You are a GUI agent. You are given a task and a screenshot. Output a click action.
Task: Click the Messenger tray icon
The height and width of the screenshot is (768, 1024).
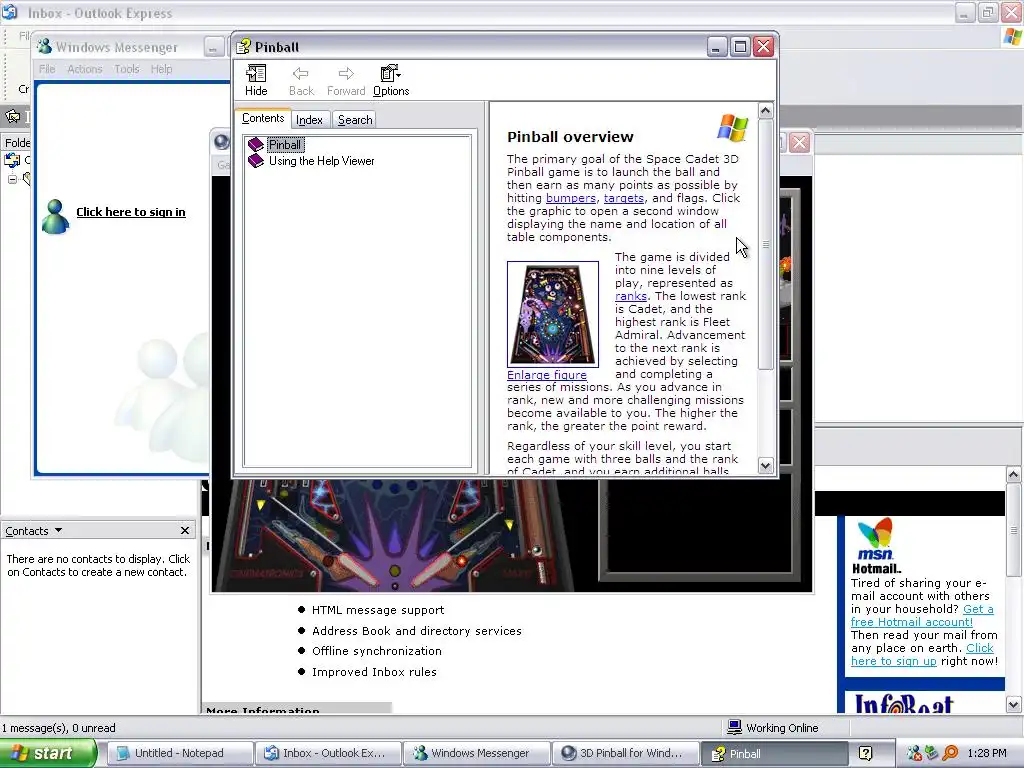914,754
